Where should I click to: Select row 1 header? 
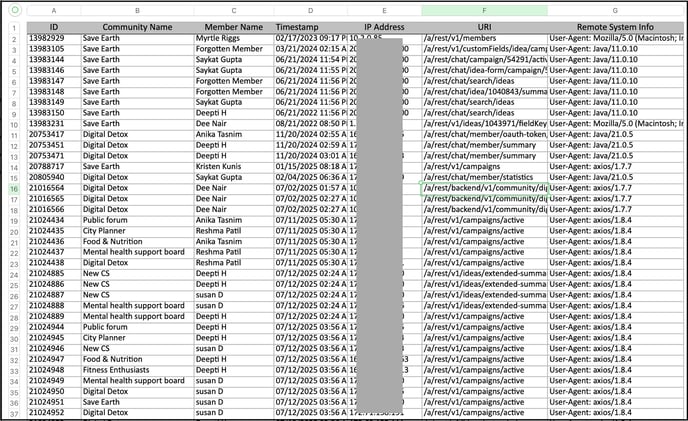point(14,29)
